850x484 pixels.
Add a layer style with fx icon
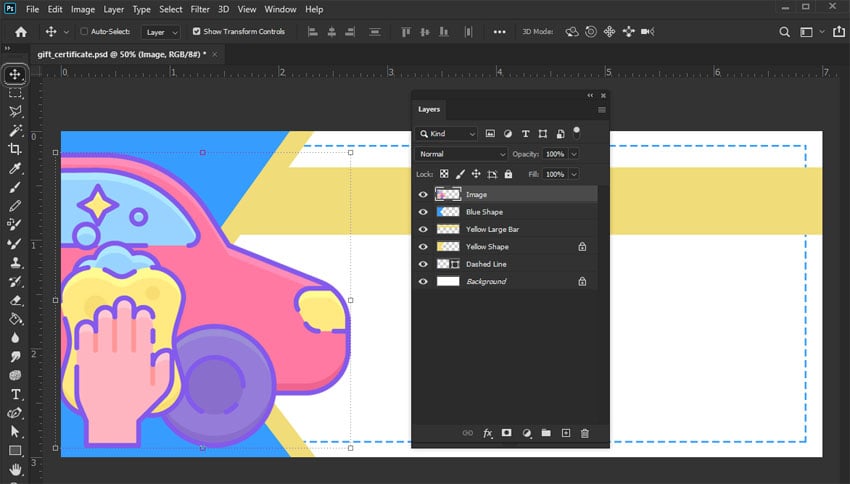point(487,433)
